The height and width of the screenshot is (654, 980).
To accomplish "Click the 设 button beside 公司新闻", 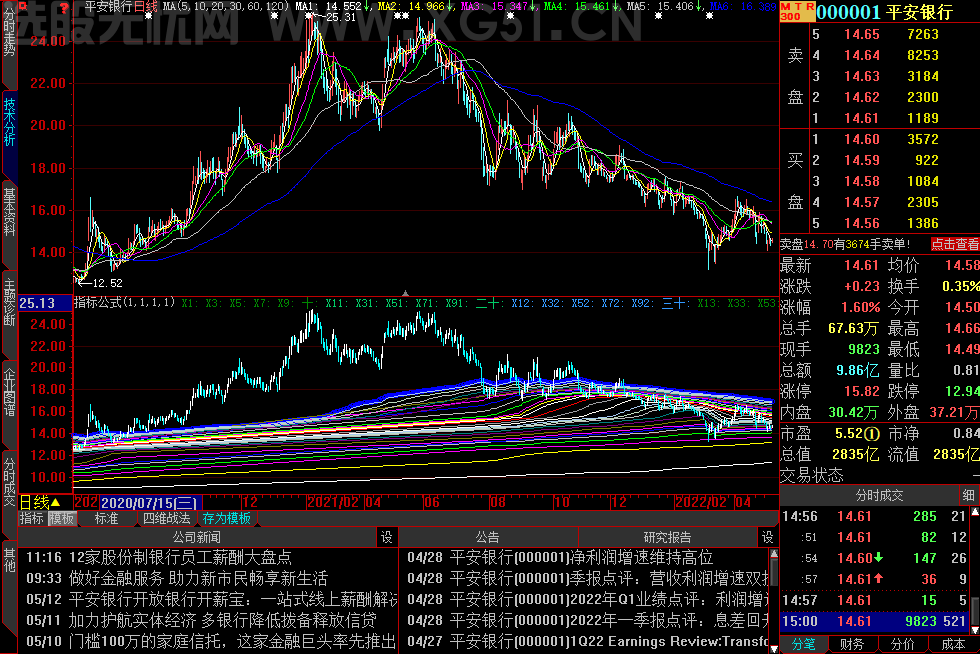I will (x=387, y=537).
